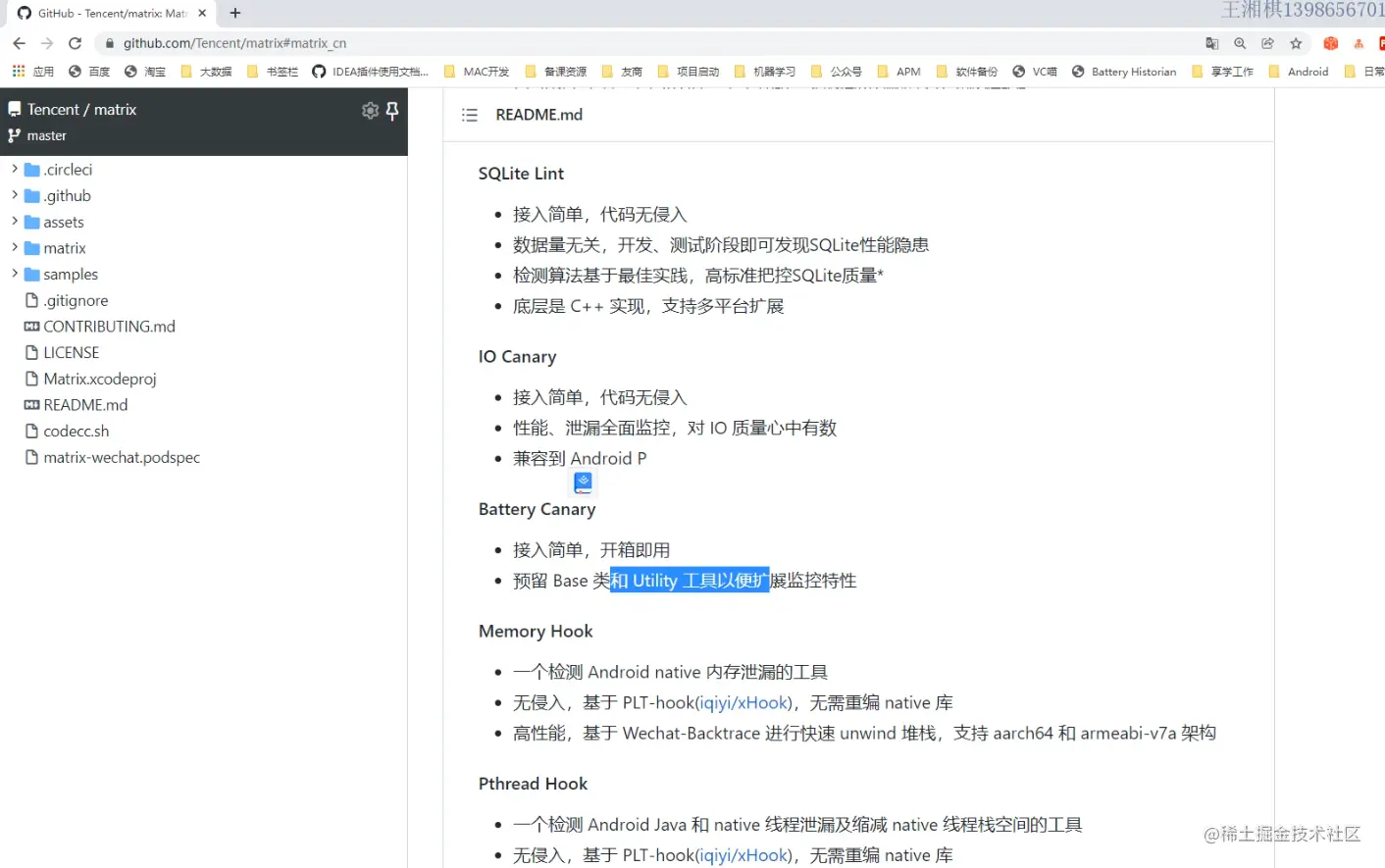Expand the .github folder chevron
Image resolution: width=1385 pixels, height=868 pixels.
pos(15,195)
